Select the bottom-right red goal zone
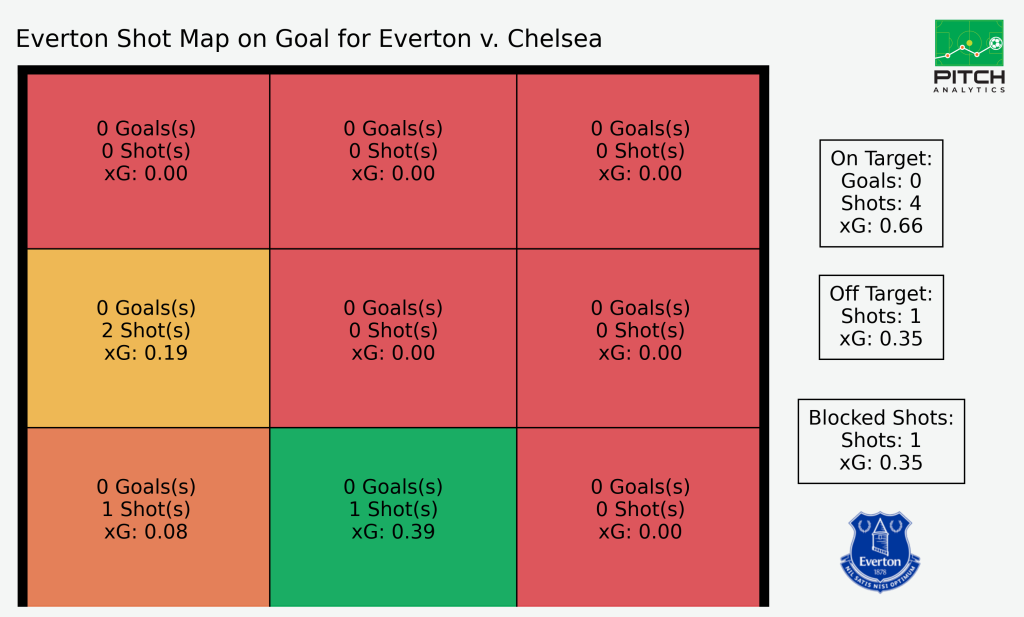1024x617 pixels. tap(638, 517)
